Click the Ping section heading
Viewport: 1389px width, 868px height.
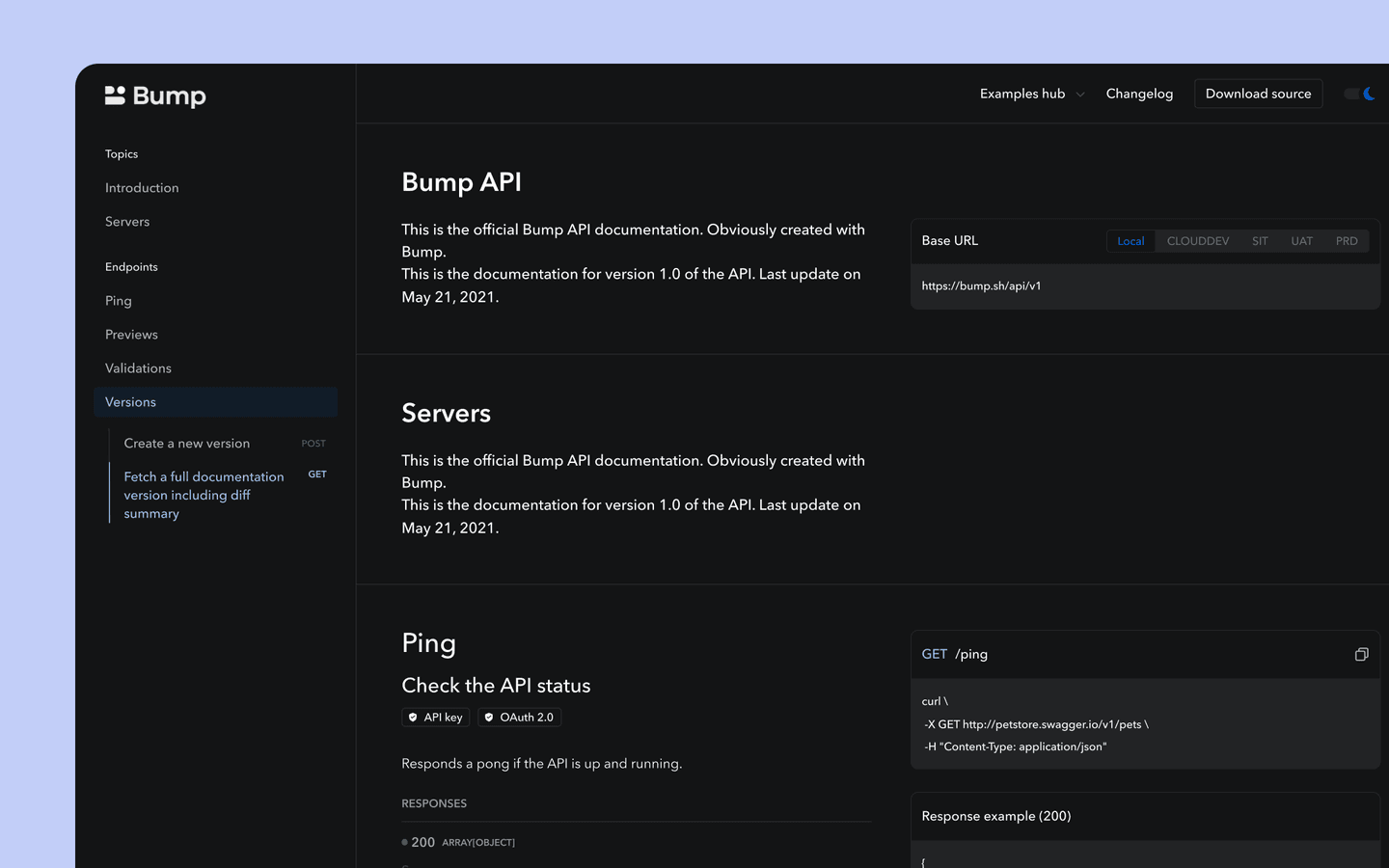pos(428,643)
